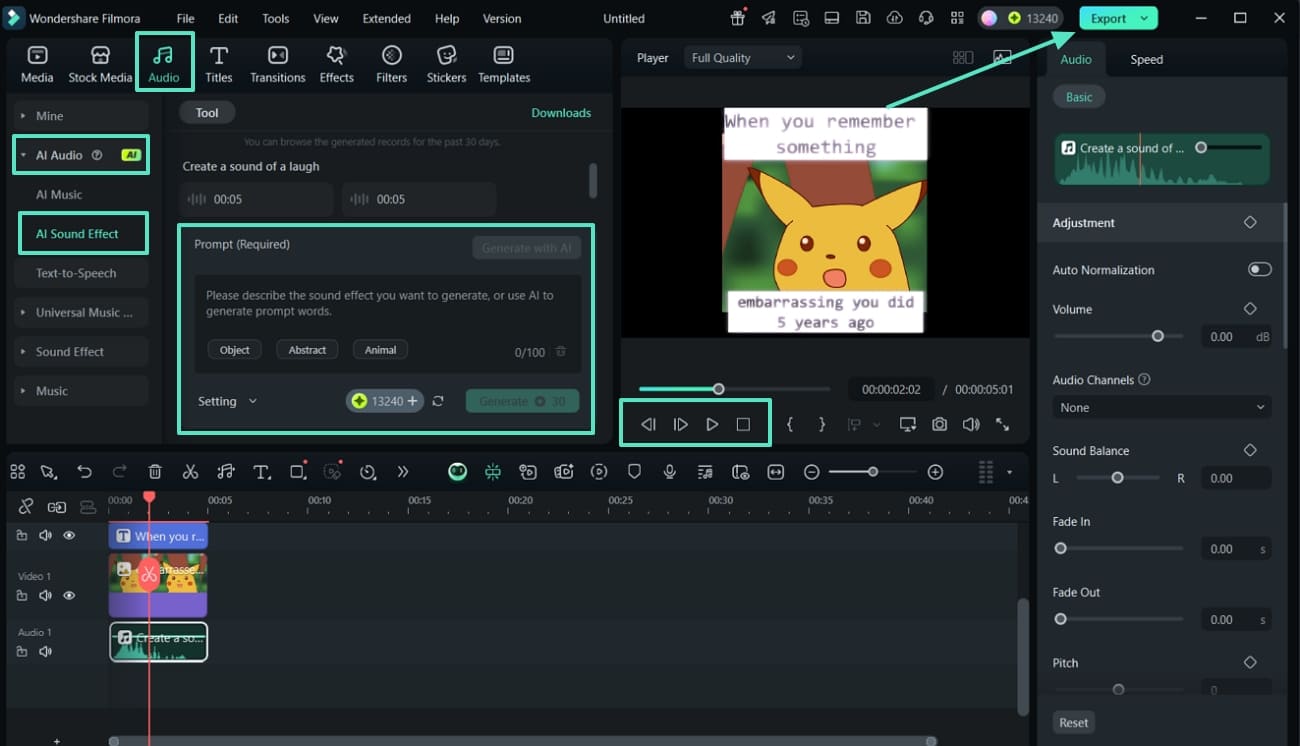Click the voiceover microphone icon
Viewport: 1300px width, 746px height.
[669, 471]
